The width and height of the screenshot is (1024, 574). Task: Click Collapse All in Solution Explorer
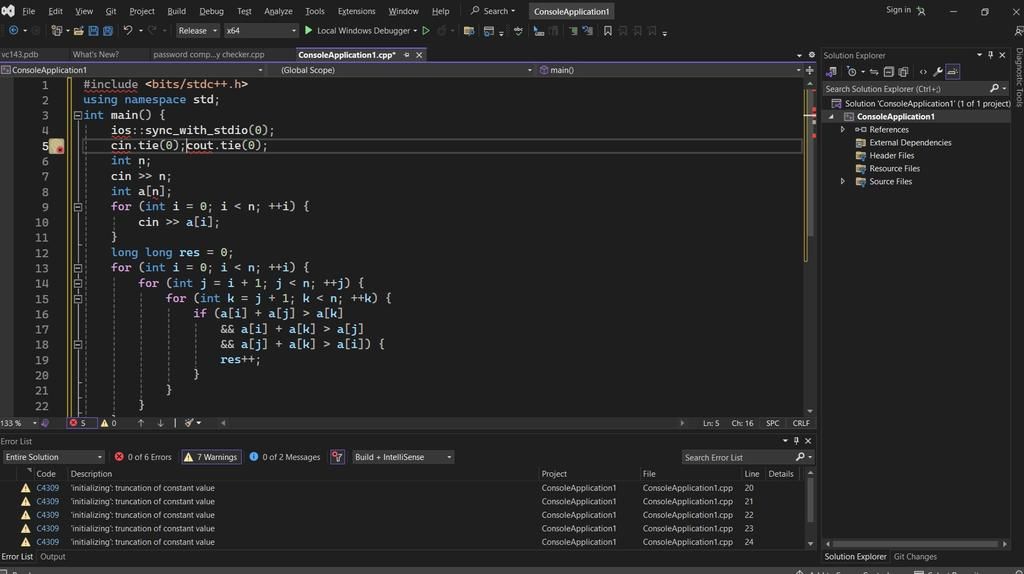(889, 72)
